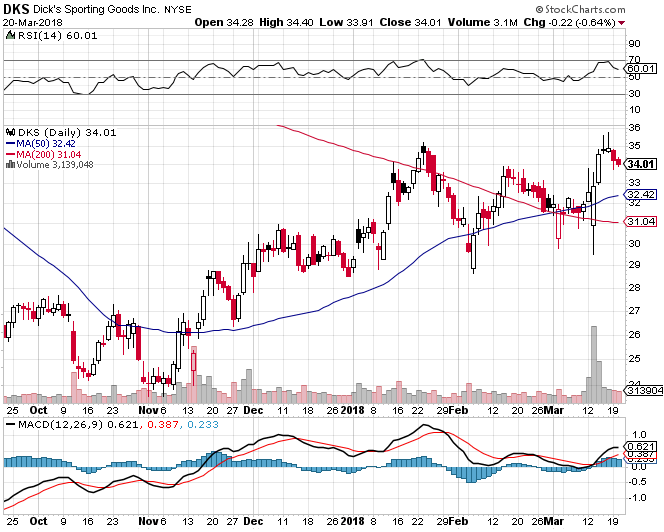Click the Dec label on the price axis

click(253, 410)
